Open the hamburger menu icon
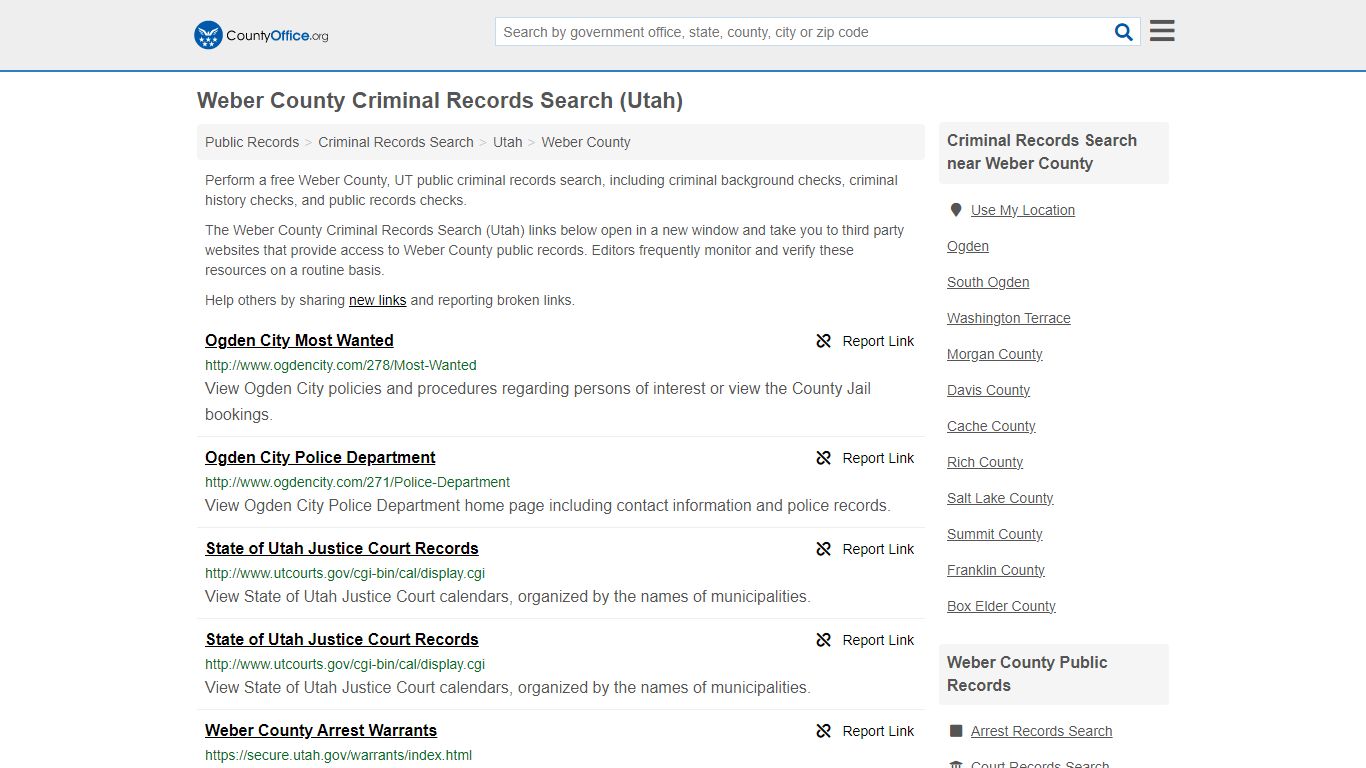The width and height of the screenshot is (1366, 768). (1162, 31)
